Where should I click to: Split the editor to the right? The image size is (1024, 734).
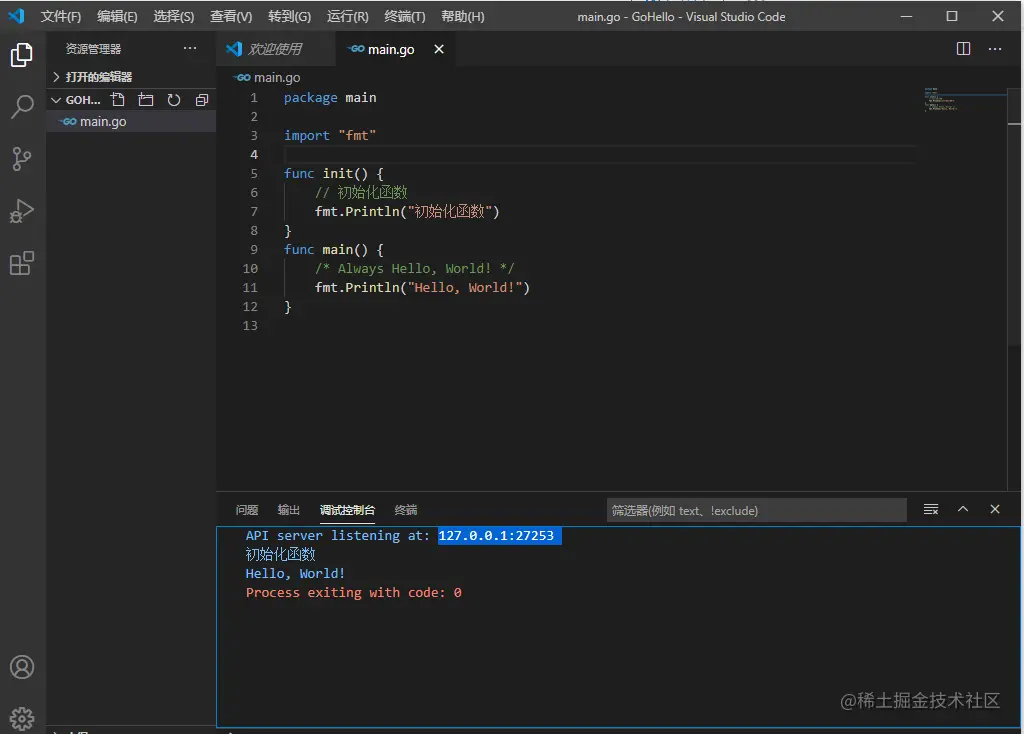tap(963, 49)
